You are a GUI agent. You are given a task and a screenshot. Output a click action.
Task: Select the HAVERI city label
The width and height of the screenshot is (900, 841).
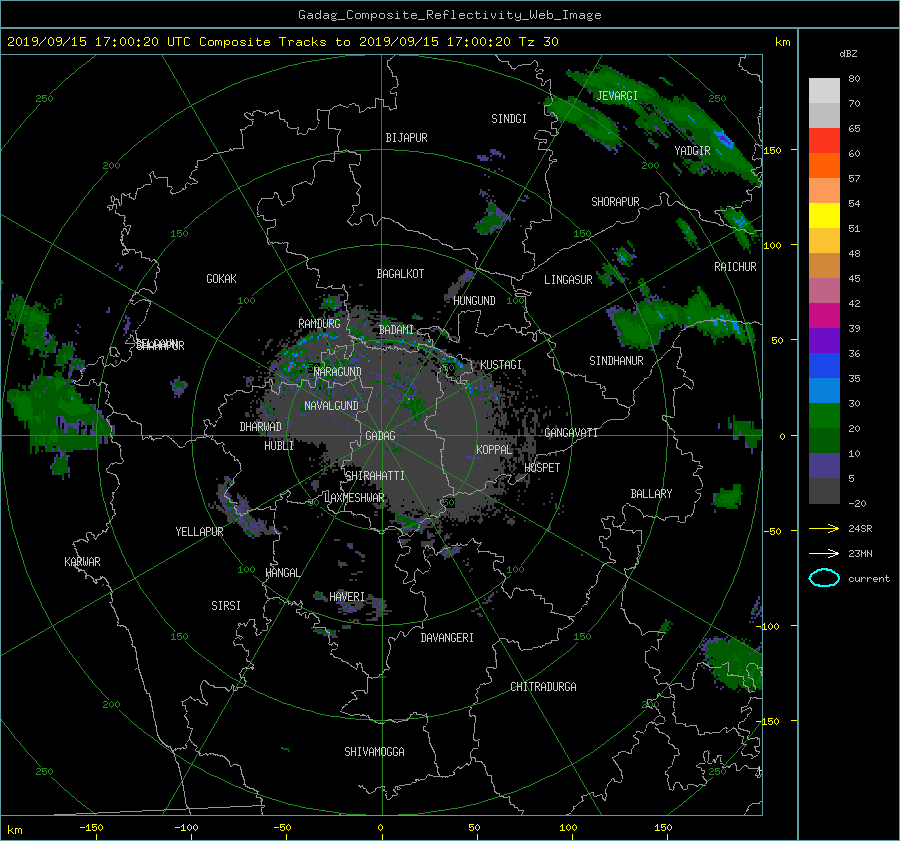pyautogui.click(x=347, y=597)
